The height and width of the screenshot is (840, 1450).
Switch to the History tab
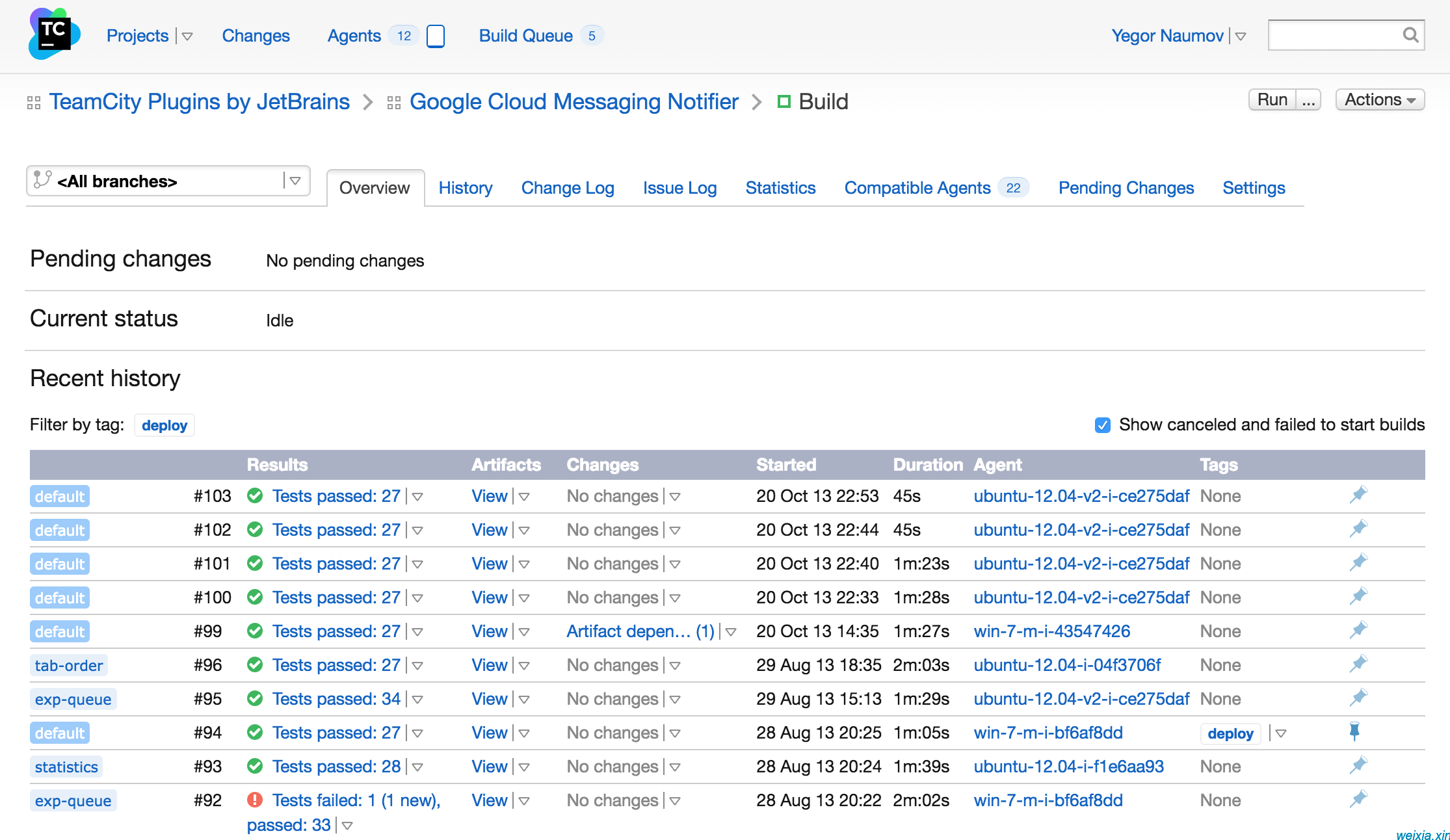point(466,188)
